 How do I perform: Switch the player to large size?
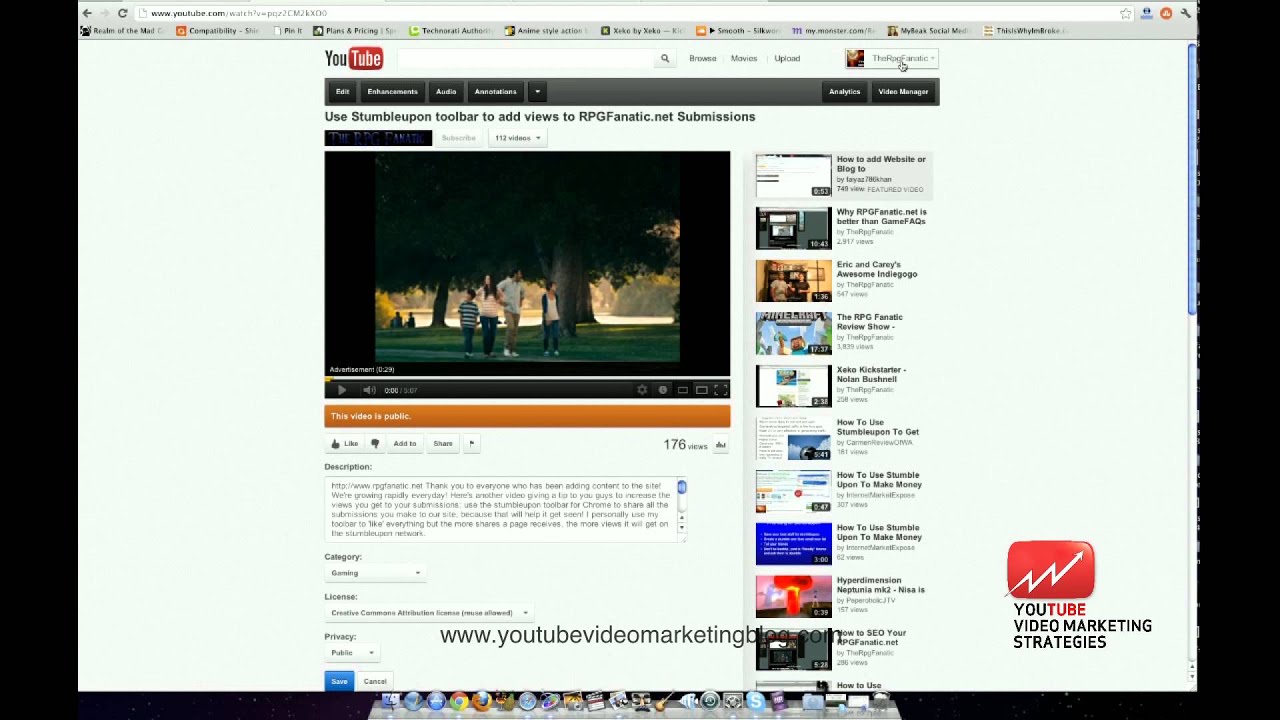pos(701,390)
